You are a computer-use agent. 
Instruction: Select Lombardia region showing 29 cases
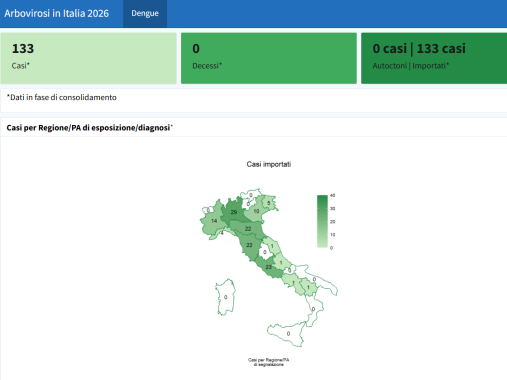pos(234,212)
